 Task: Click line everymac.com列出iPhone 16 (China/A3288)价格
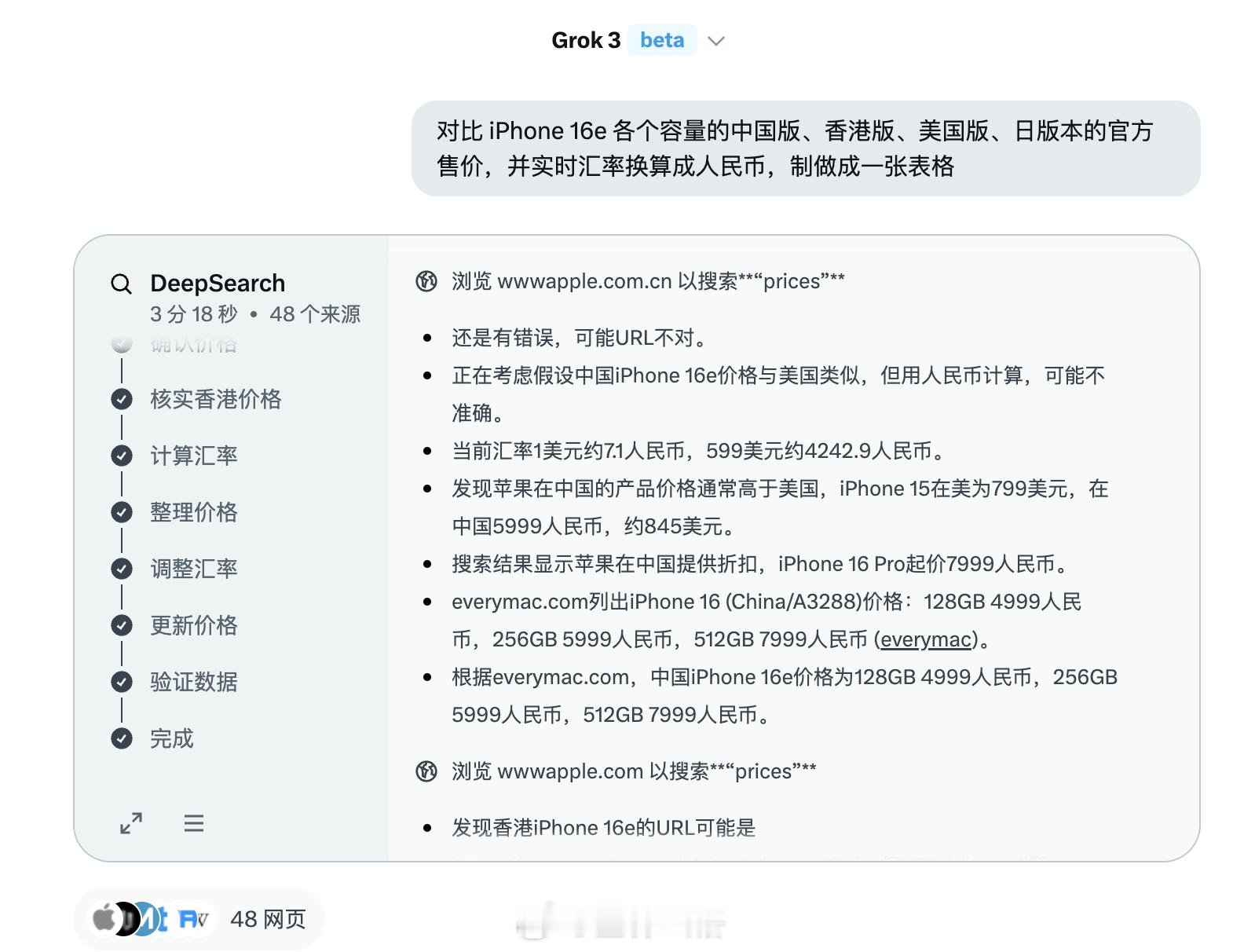point(767,621)
